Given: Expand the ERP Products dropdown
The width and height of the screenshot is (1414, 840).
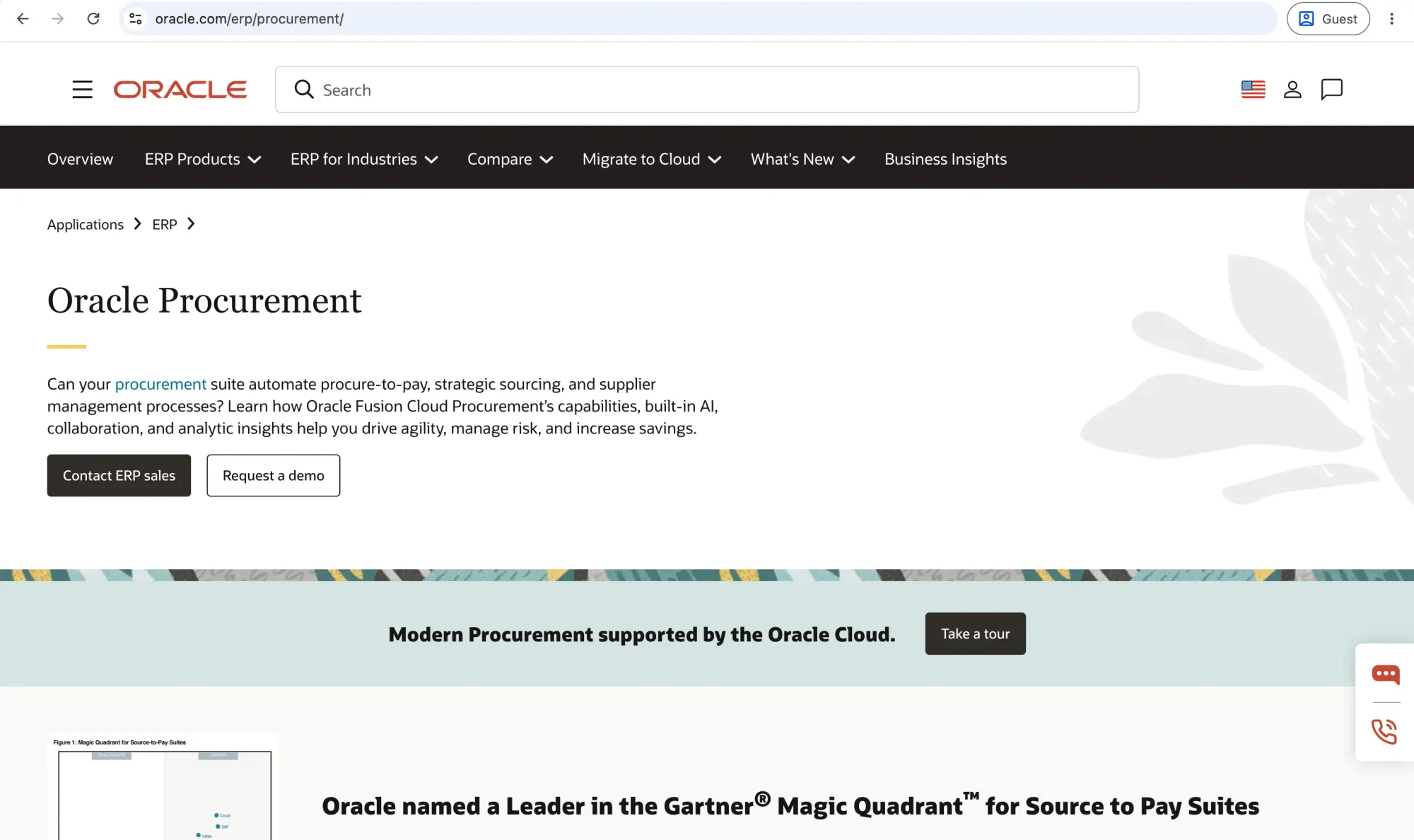Looking at the screenshot, I should click(x=203, y=159).
